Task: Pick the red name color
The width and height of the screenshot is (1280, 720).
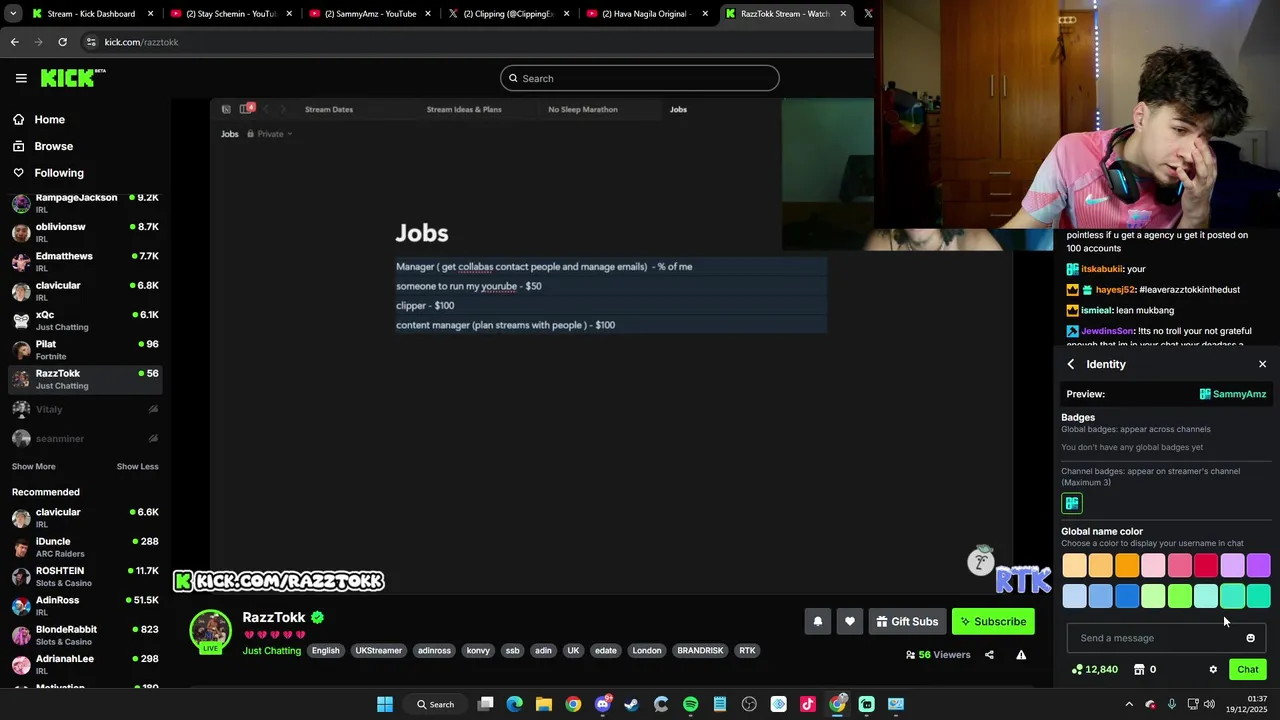Action: point(1206,566)
